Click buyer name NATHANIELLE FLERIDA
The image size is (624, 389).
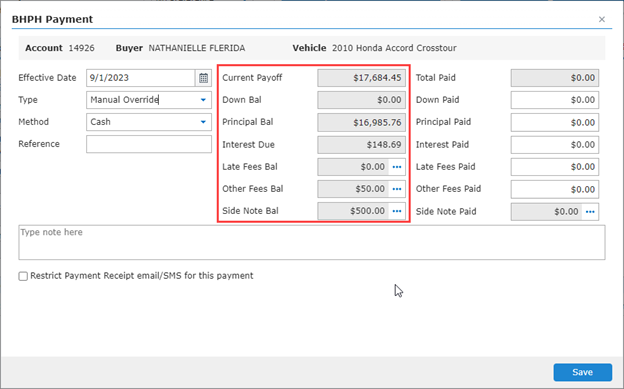(x=197, y=48)
